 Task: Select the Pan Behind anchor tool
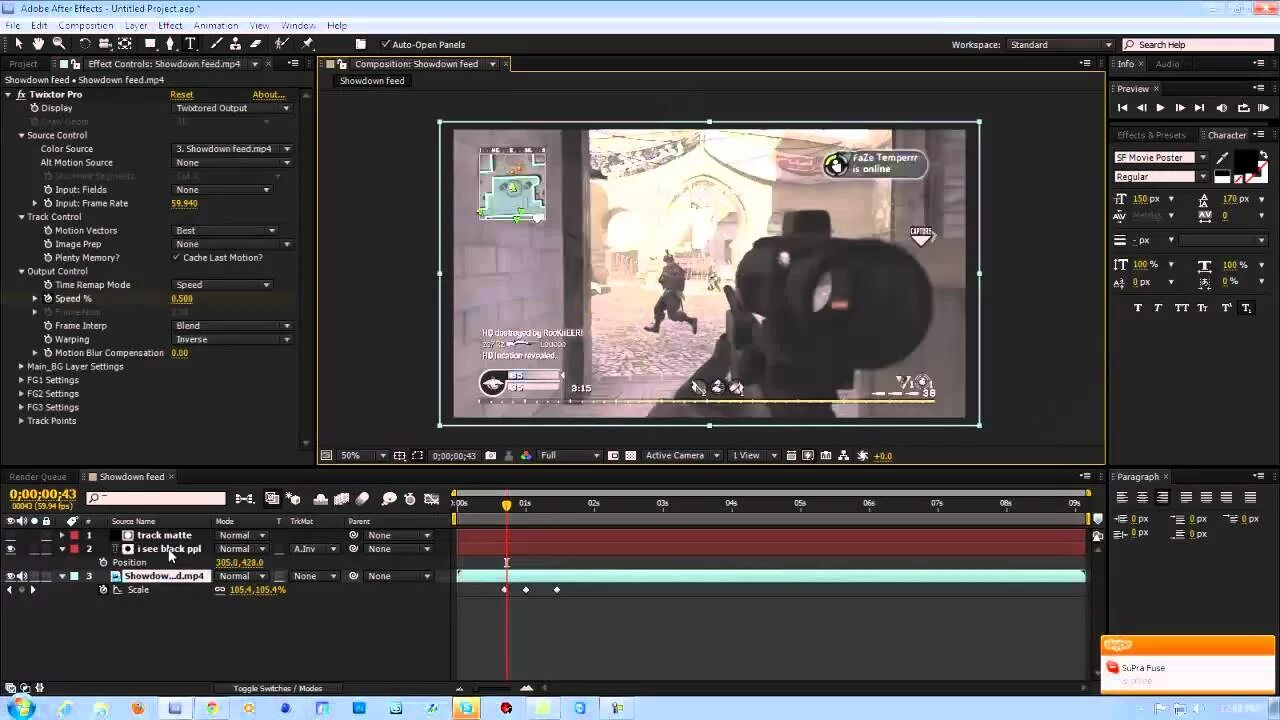(x=125, y=44)
